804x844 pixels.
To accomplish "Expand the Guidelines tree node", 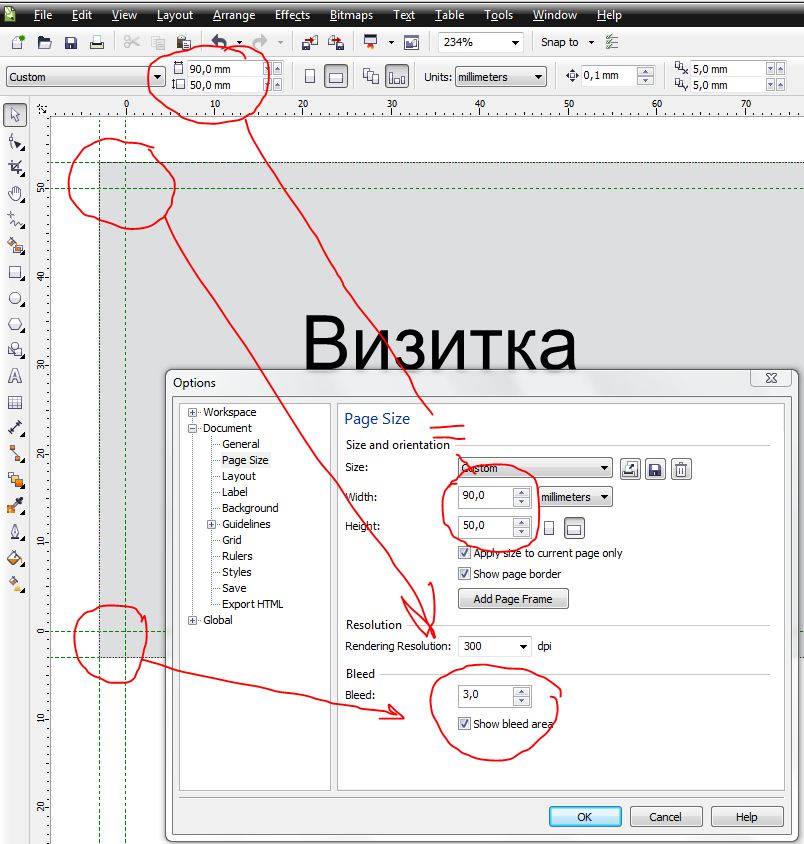I will click(x=211, y=524).
